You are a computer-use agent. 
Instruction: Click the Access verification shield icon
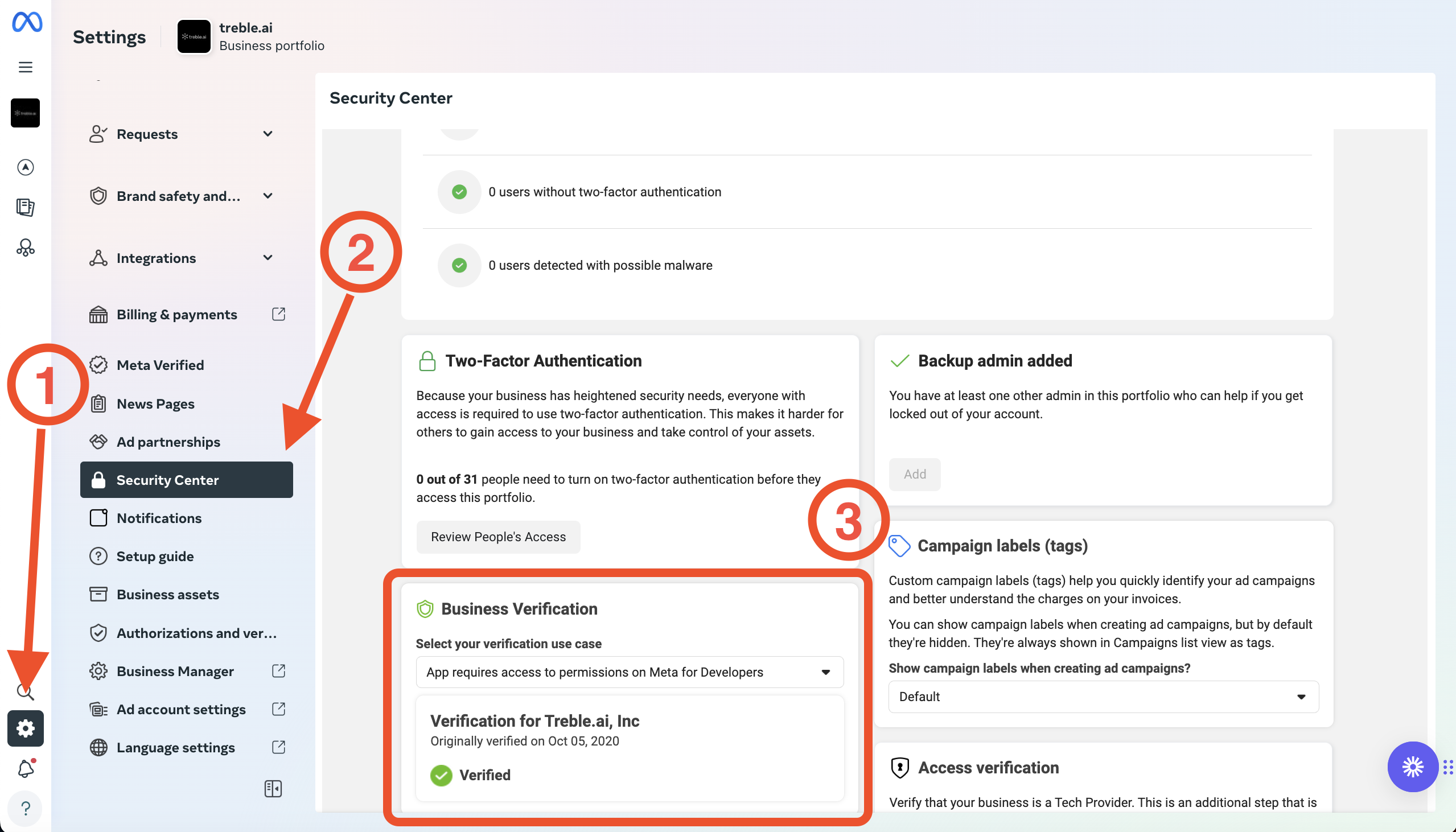(x=900, y=768)
